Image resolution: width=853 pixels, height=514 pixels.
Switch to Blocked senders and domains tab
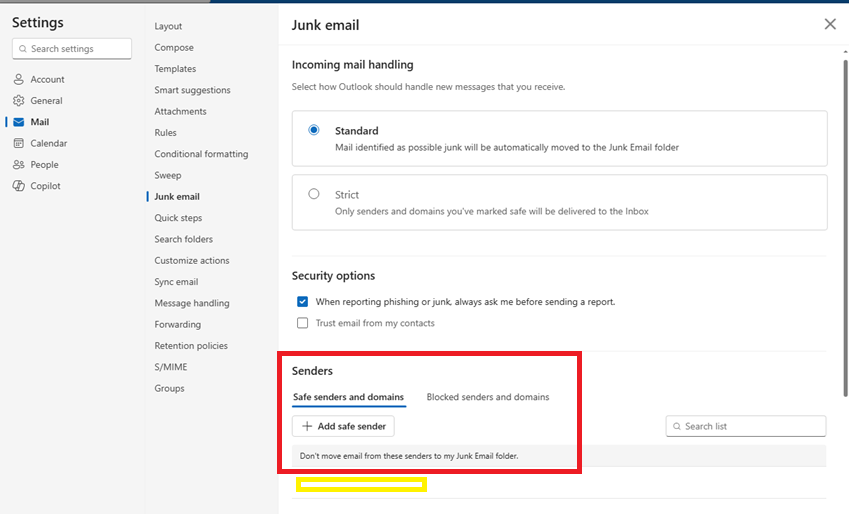[x=488, y=397]
